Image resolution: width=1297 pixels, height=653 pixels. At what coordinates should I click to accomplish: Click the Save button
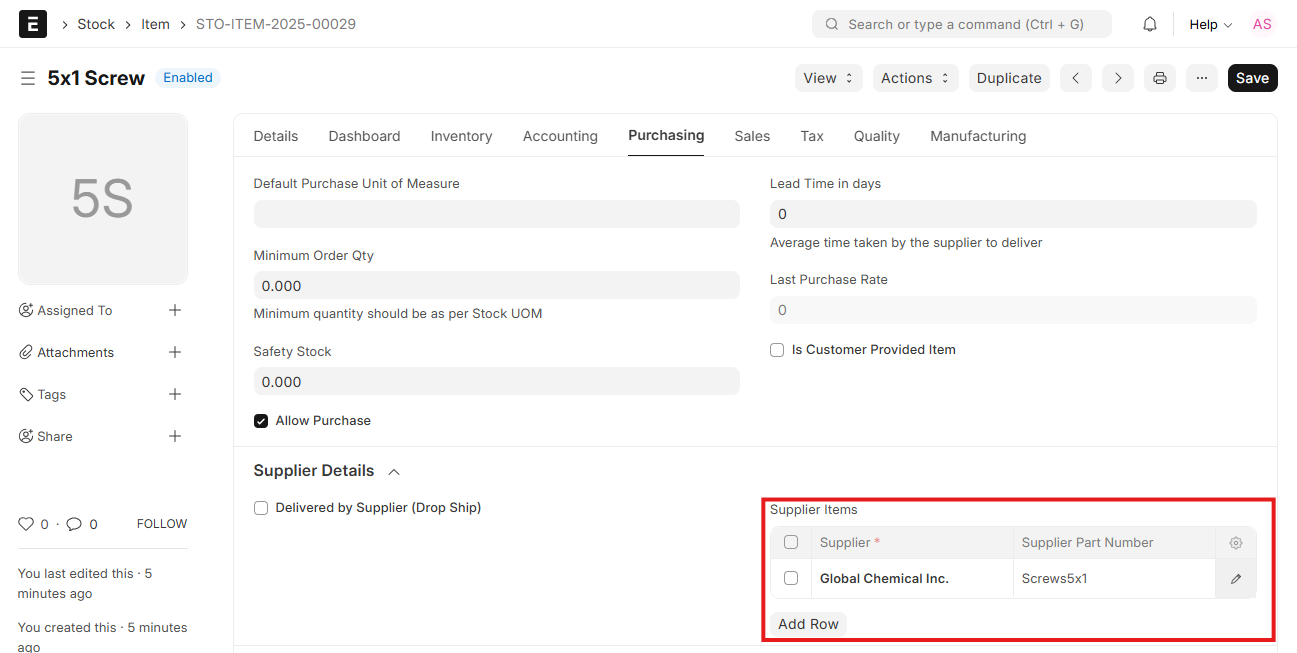click(1252, 77)
